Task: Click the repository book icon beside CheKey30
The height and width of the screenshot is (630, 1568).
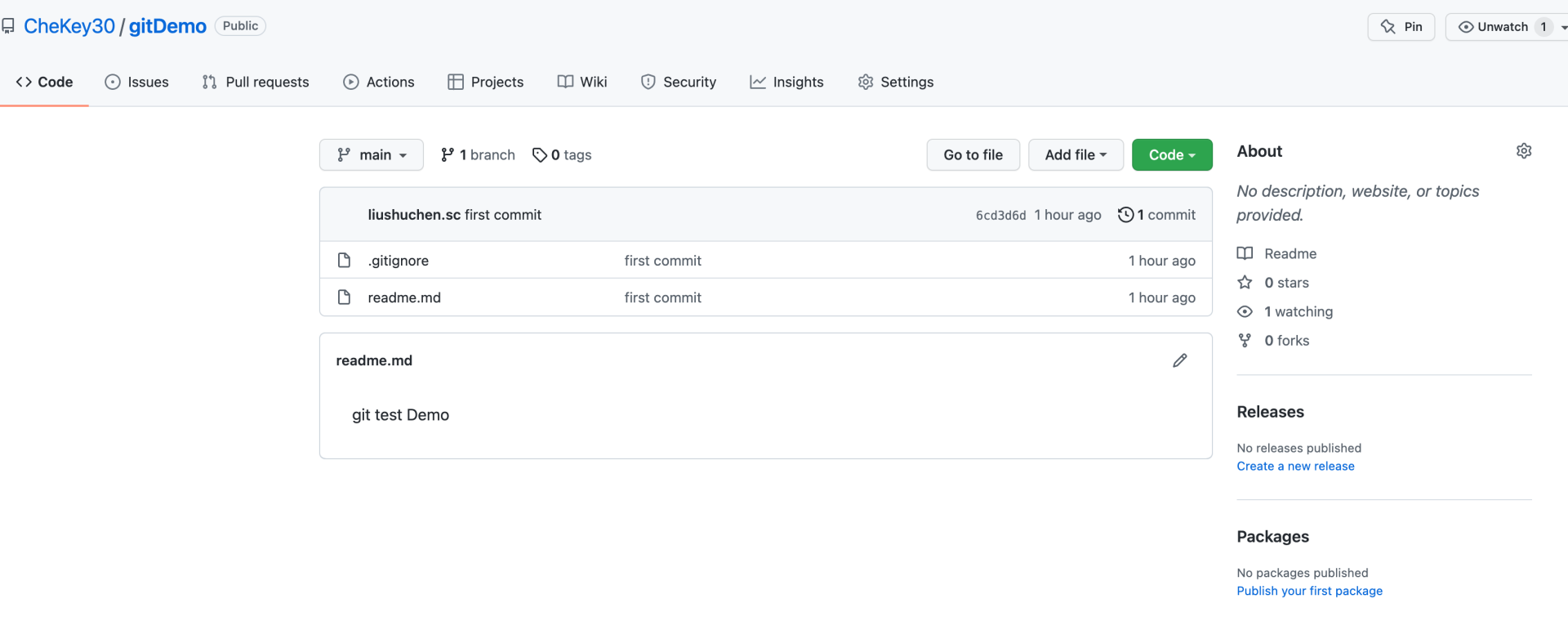Action: pos(8,26)
